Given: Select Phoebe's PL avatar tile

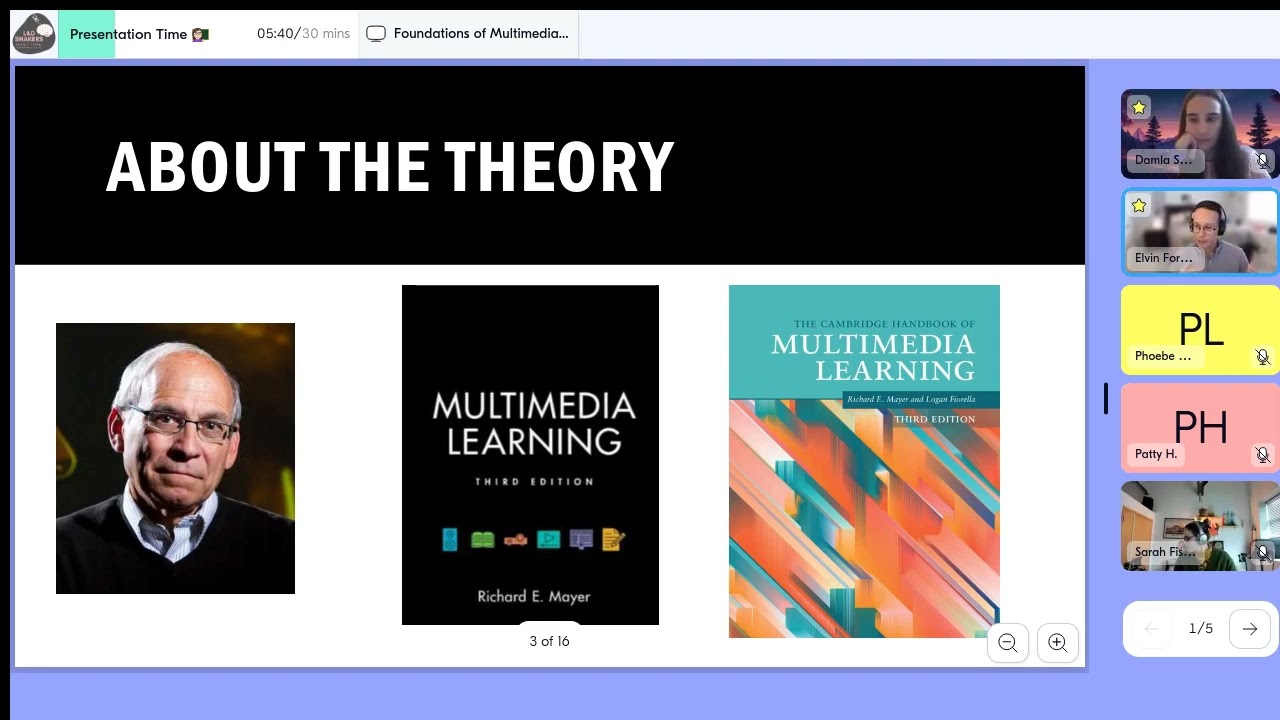Looking at the screenshot, I should click(1200, 330).
